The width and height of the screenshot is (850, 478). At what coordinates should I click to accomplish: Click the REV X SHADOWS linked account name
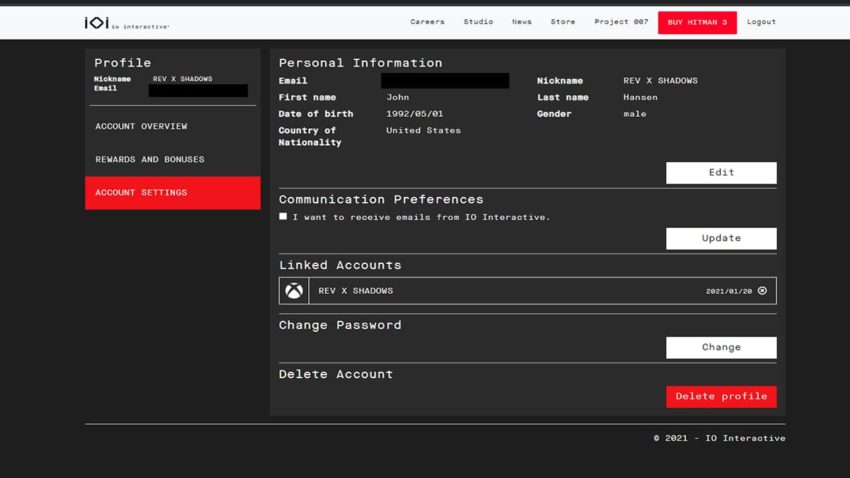pos(356,291)
